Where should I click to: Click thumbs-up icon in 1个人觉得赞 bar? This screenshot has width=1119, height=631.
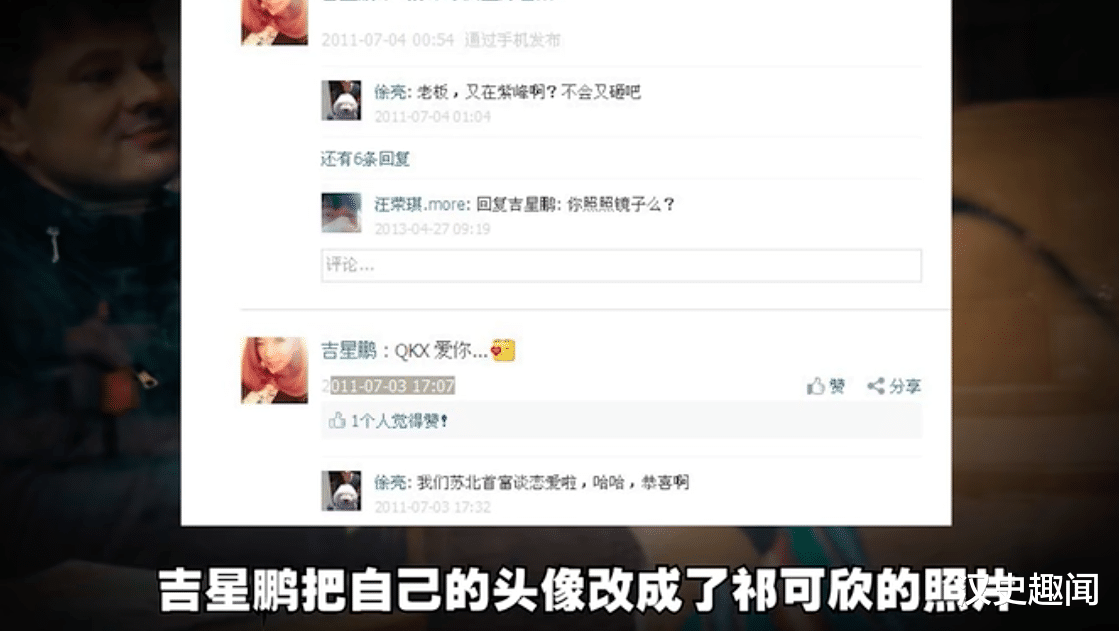(x=337, y=420)
